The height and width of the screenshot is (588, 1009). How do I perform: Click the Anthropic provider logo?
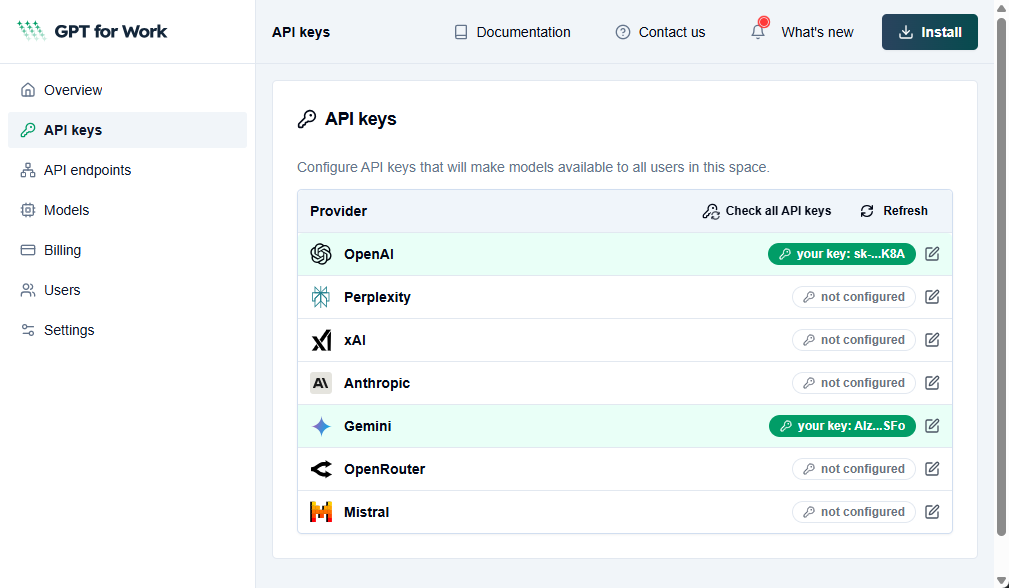pos(320,382)
